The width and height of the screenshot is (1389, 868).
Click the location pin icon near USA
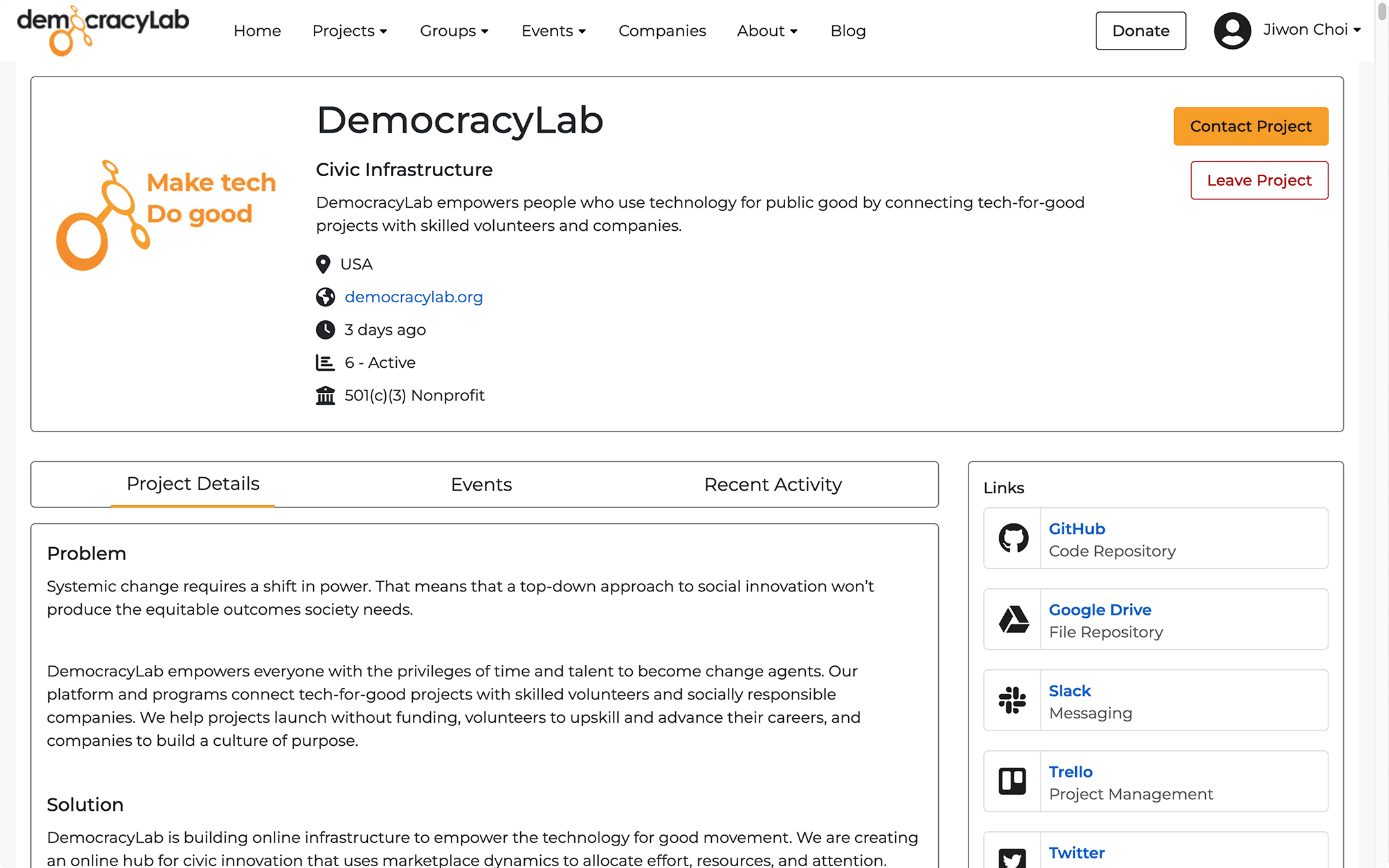(x=323, y=264)
